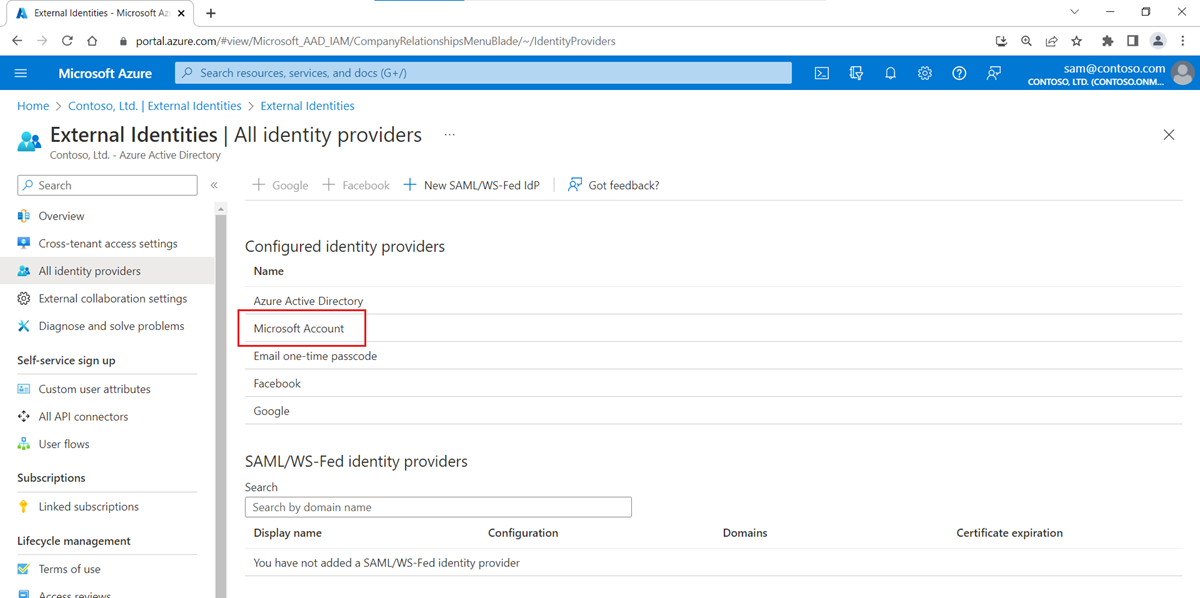Click the Microsoft Azure logo text
Screen dimensions: 1200x598
[105, 73]
